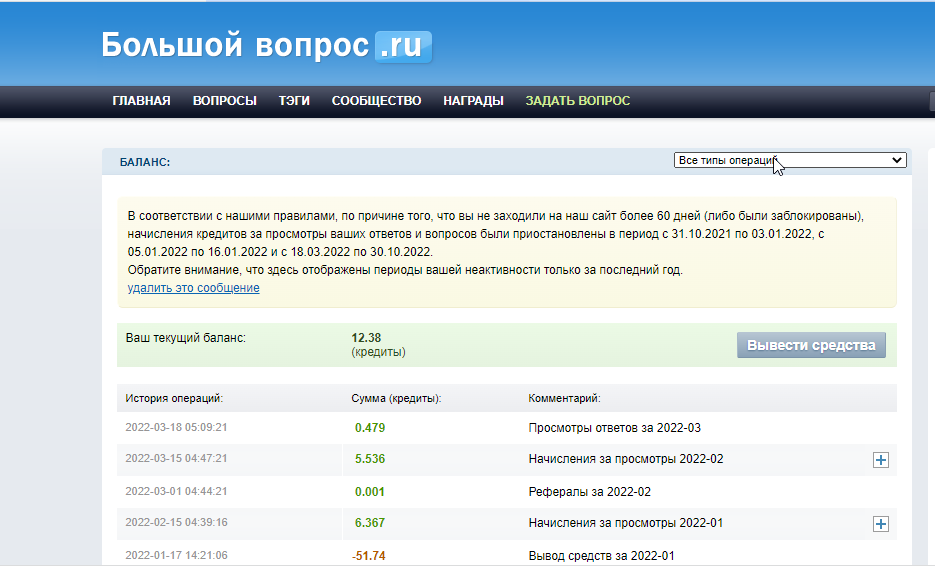Click the amount 6.367
935x566 pixels.
coord(370,522)
